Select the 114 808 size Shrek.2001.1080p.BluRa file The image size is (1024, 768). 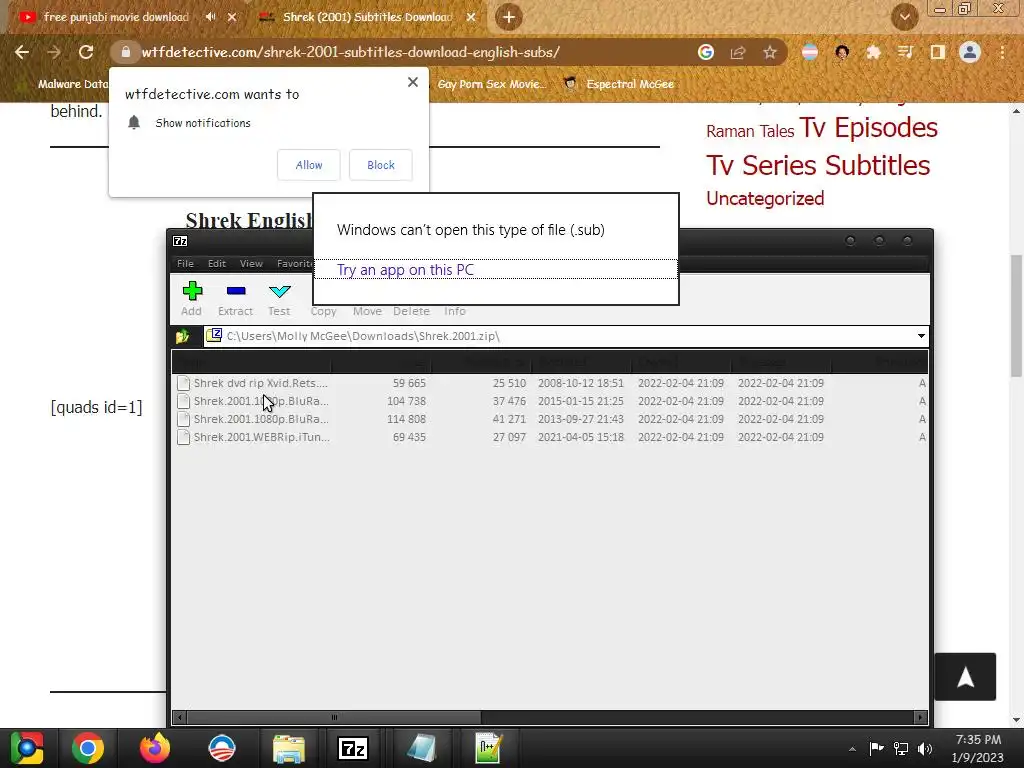coord(549,419)
